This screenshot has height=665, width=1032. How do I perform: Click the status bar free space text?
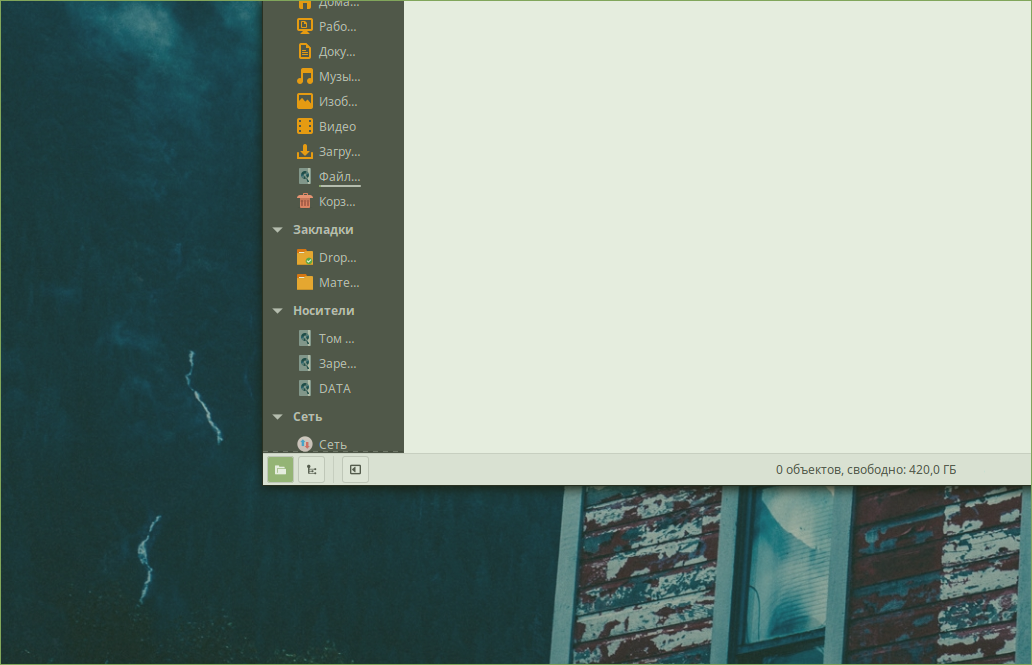(866, 469)
